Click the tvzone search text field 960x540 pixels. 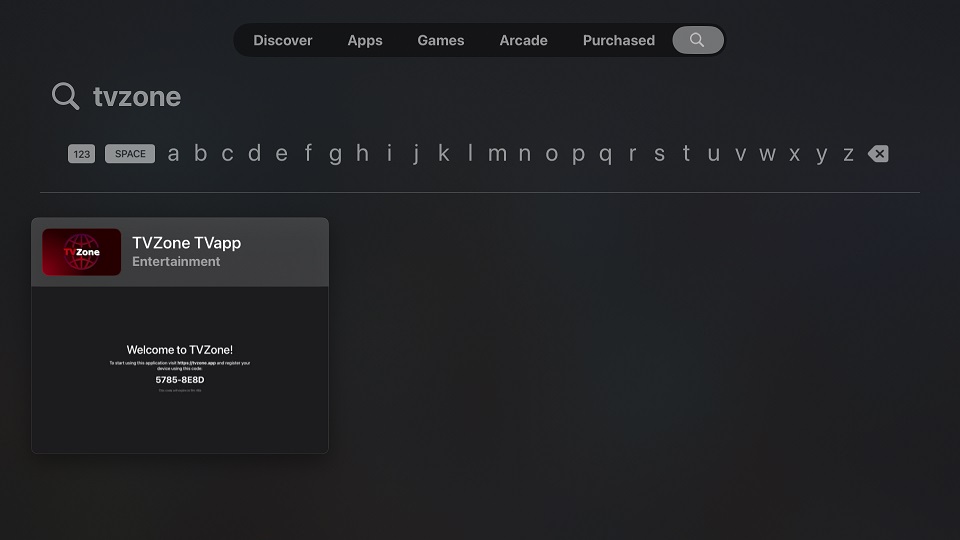click(137, 97)
